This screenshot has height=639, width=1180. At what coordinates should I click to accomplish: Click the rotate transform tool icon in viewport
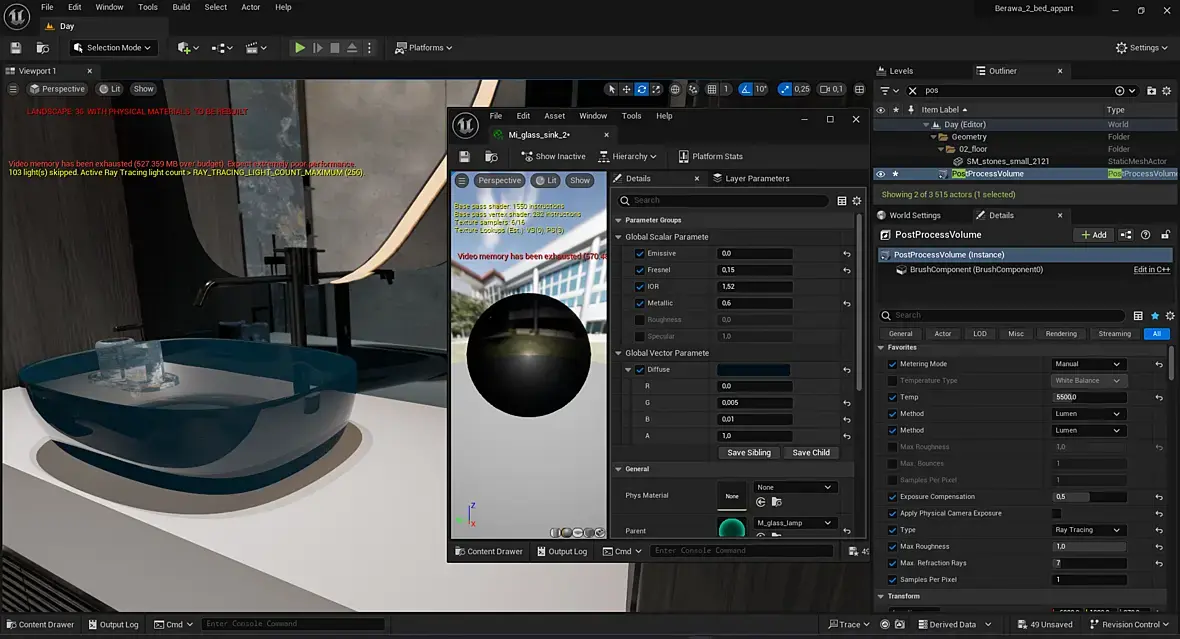[641, 89]
